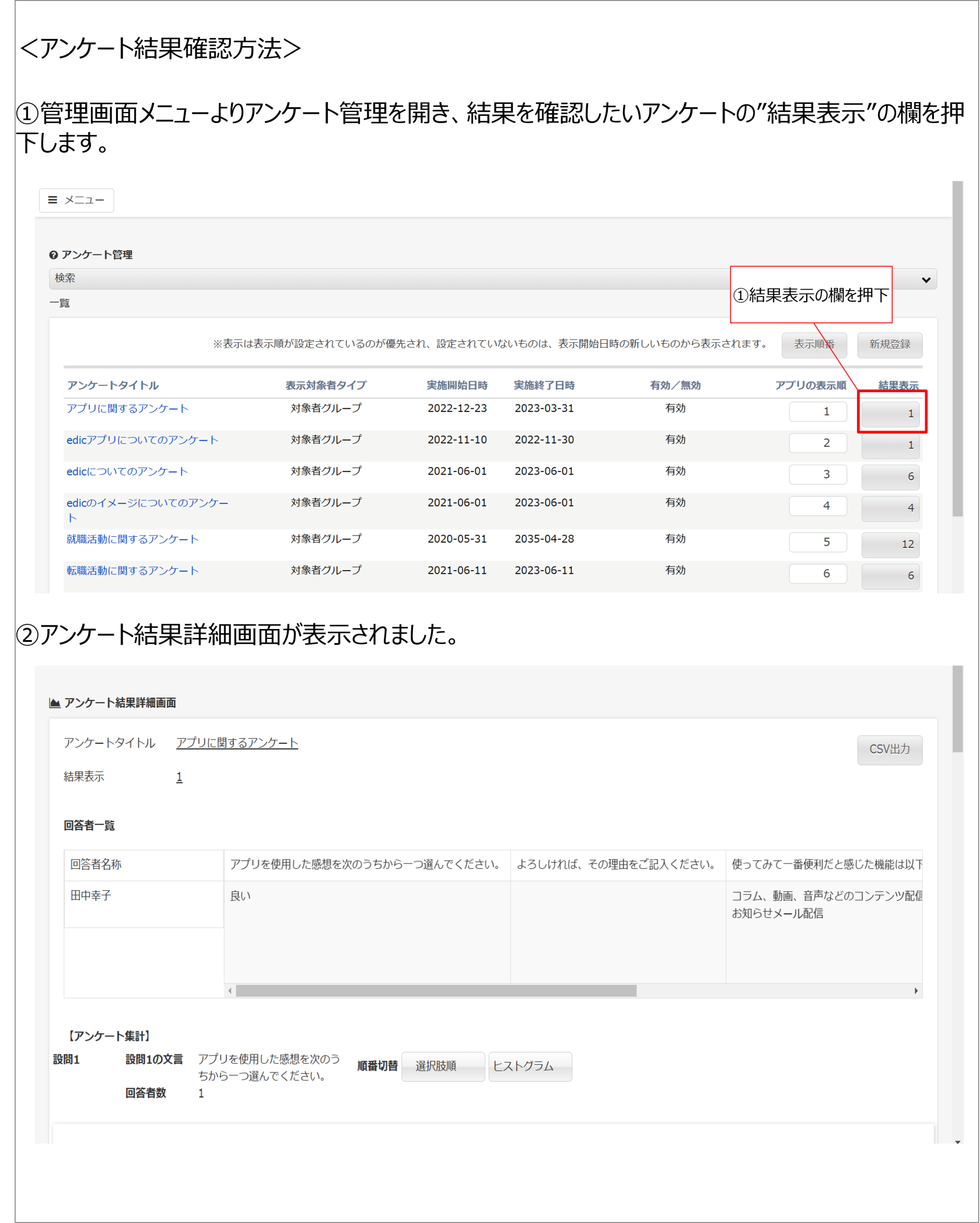This screenshot has height=1223, width=980.
Task: Click the 田中幸子 respondent cell
Action: click(x=143, y=904)
